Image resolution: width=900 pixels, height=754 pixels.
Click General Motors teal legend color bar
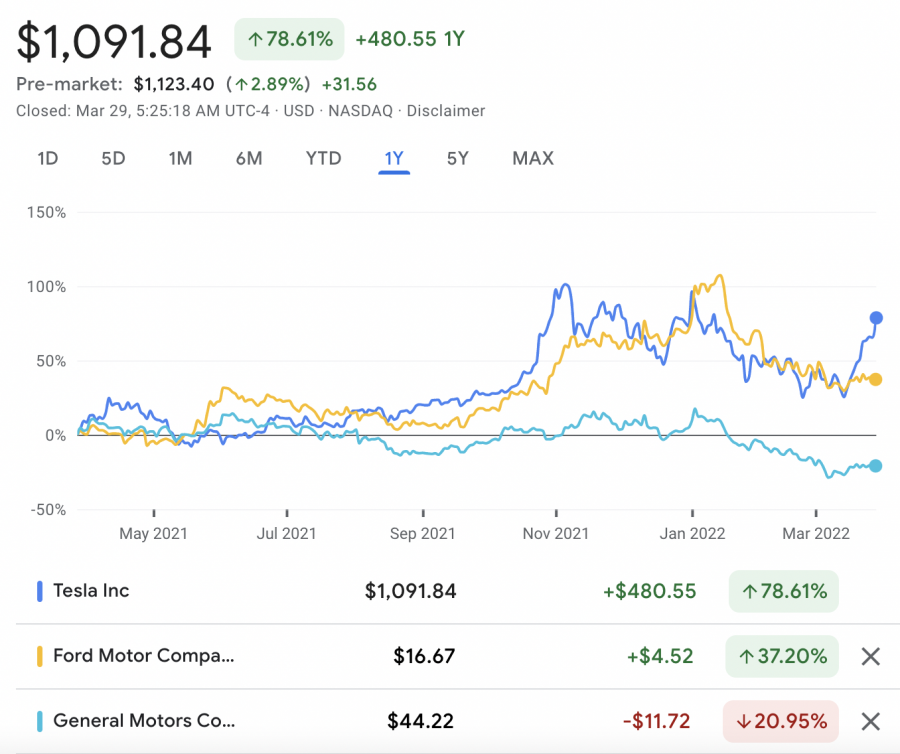[40, 721]
